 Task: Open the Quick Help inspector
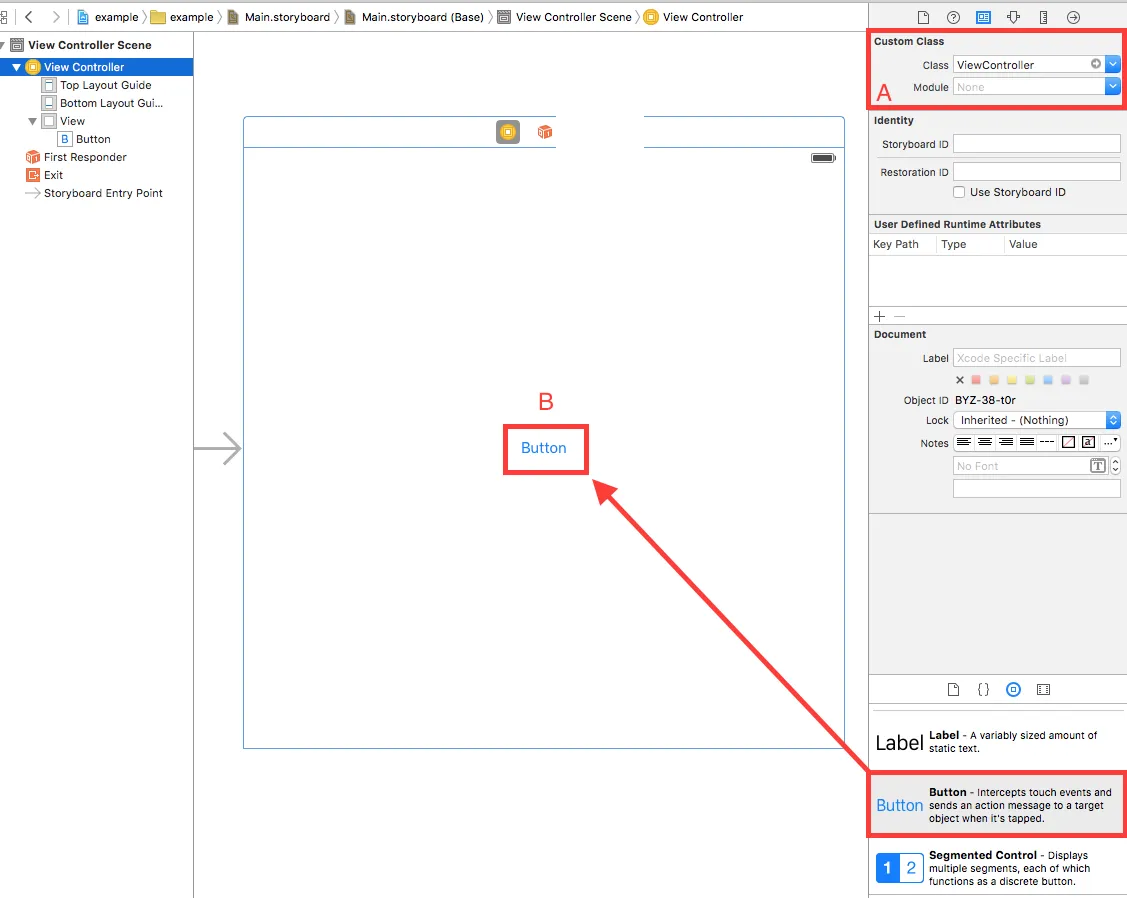click(x=953, y=17)
